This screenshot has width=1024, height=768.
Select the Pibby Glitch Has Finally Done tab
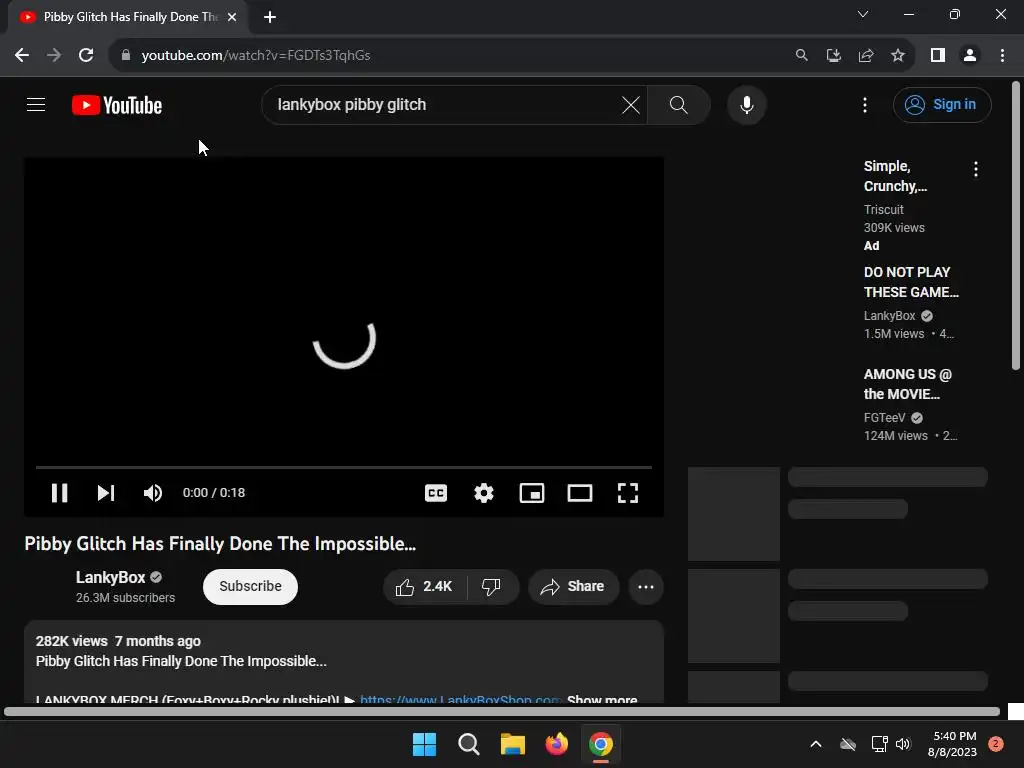(128, 17)
